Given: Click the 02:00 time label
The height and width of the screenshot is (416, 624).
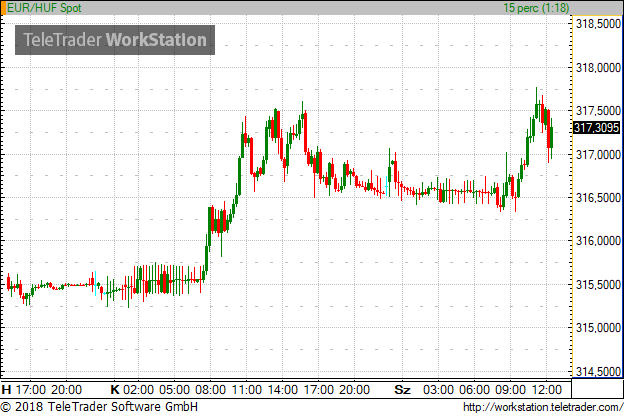Looking at the screenshot, I should click(x=138, y=389).
